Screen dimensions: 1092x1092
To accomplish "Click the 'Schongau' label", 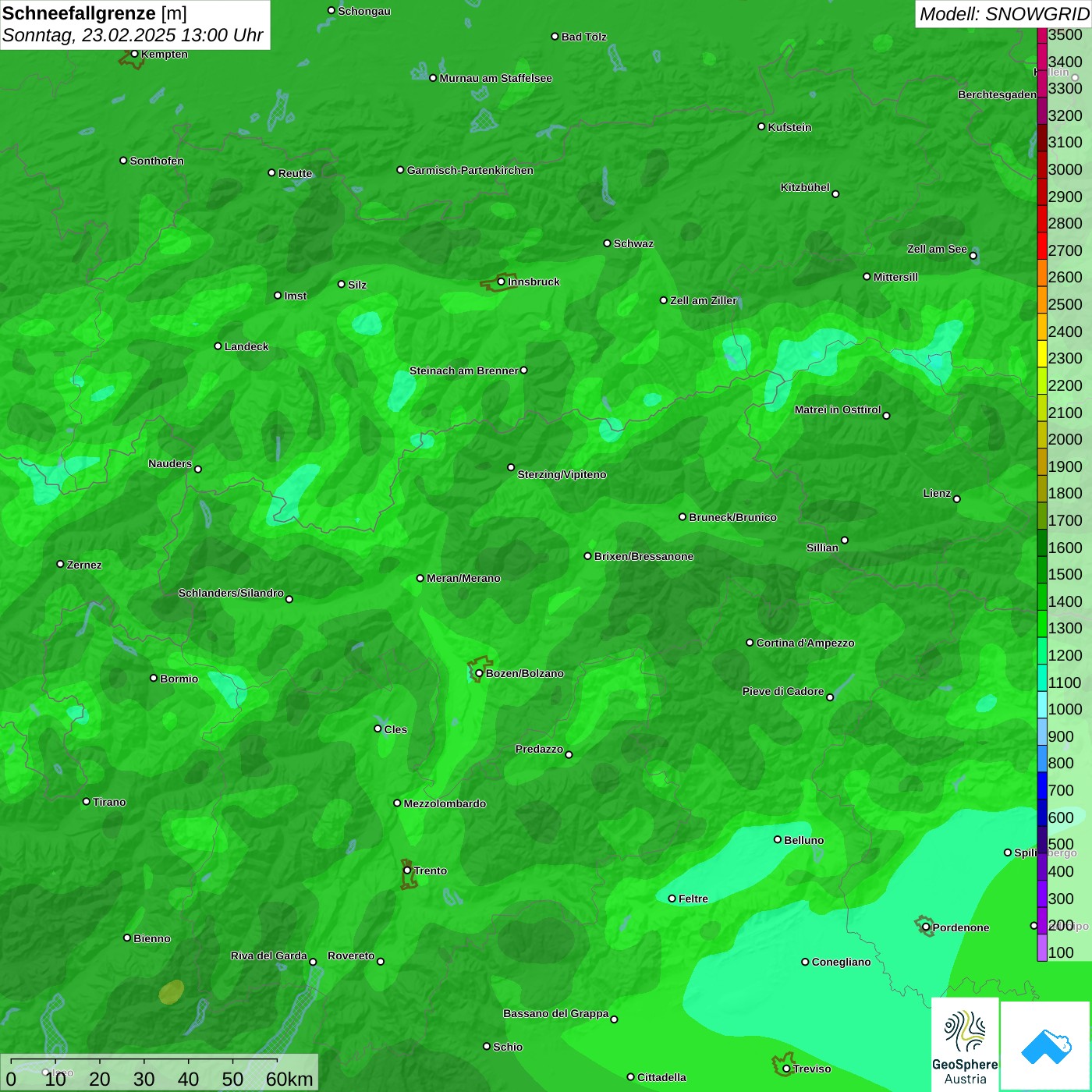I will (364, 11).
